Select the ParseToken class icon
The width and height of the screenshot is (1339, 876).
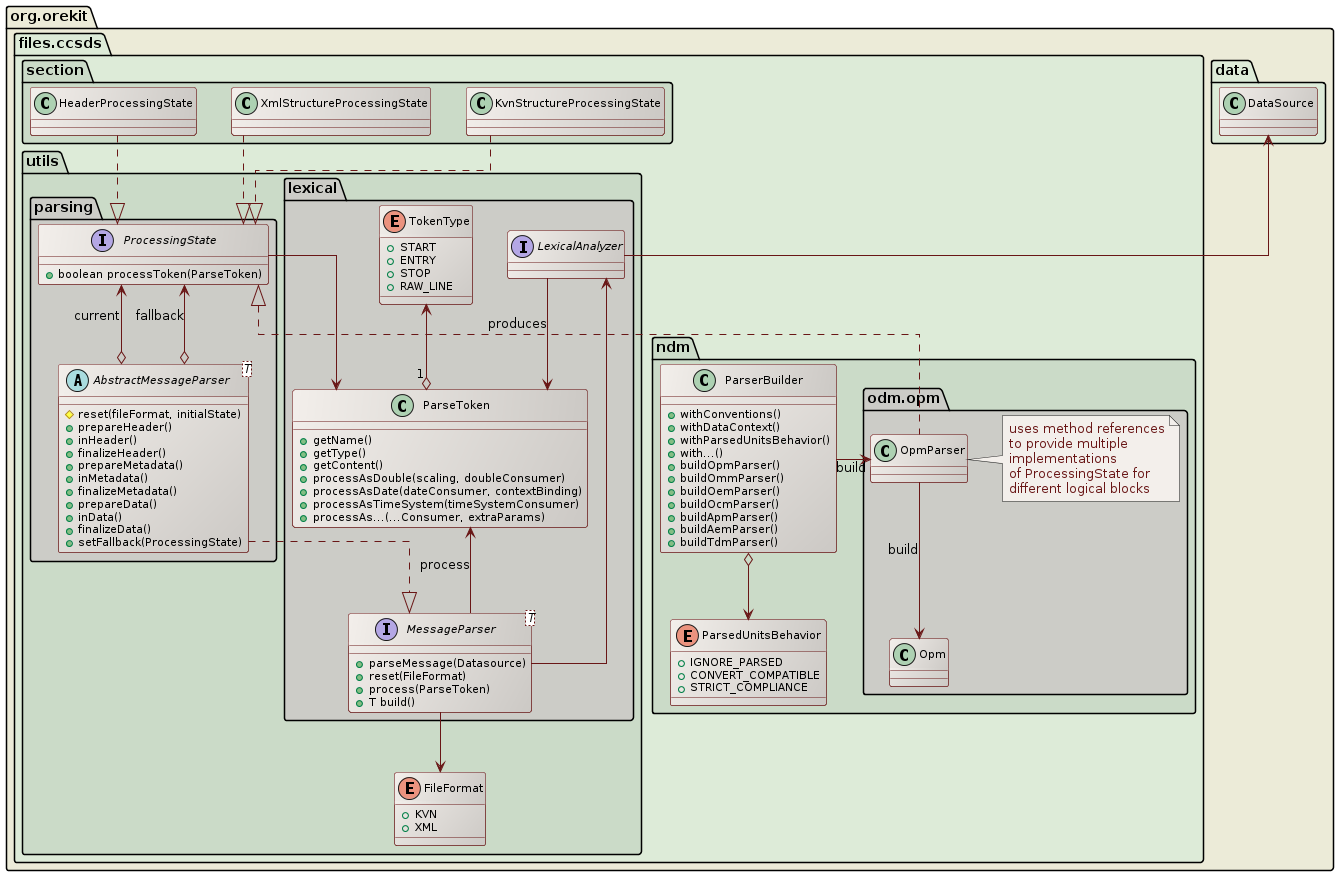[403, 405]
